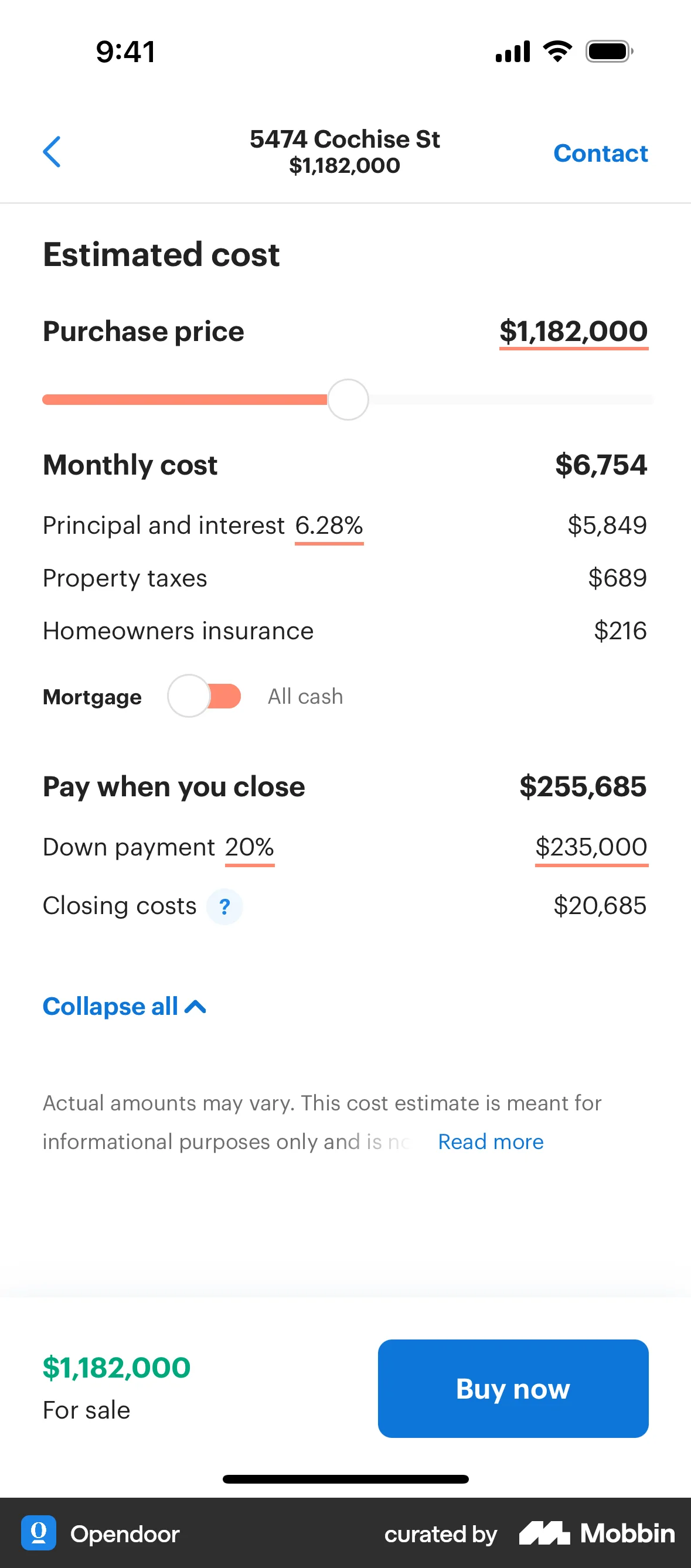This screenshot has height=1568, width=691.
Task: Expand disclaimer with Read more
Action: 491,1142
